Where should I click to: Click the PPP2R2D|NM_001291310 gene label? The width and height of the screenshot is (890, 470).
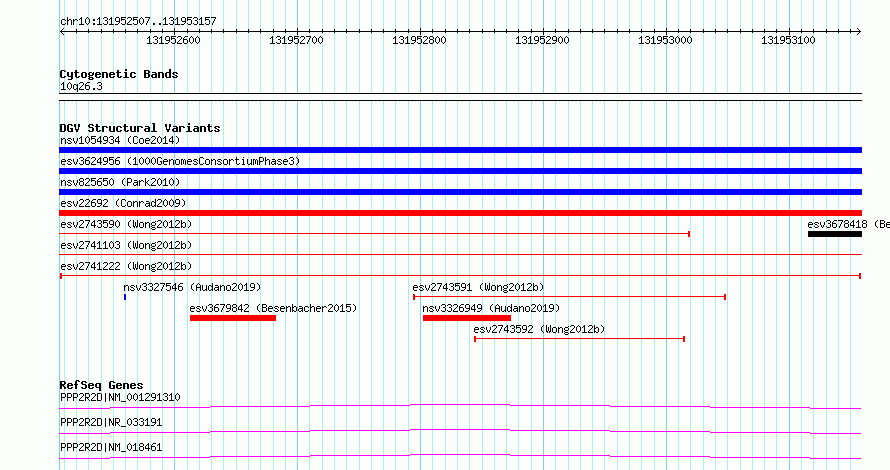(120, 397)
